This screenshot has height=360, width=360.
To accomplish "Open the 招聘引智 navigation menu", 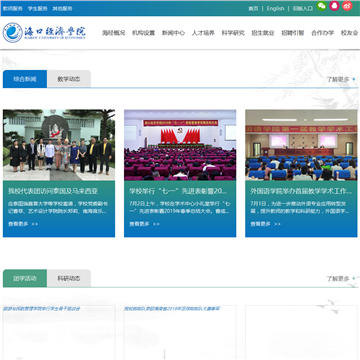I will [293, 33].
